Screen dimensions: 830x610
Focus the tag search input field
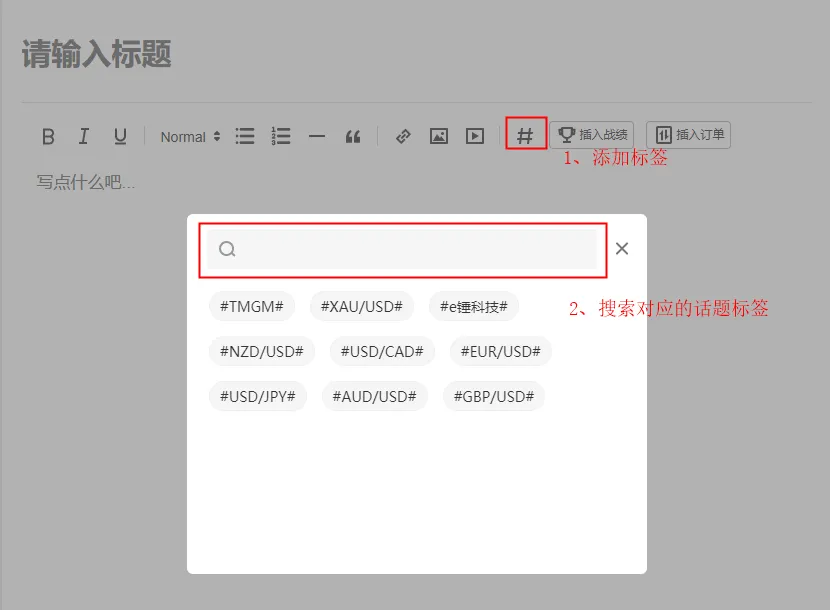point(402,249)
